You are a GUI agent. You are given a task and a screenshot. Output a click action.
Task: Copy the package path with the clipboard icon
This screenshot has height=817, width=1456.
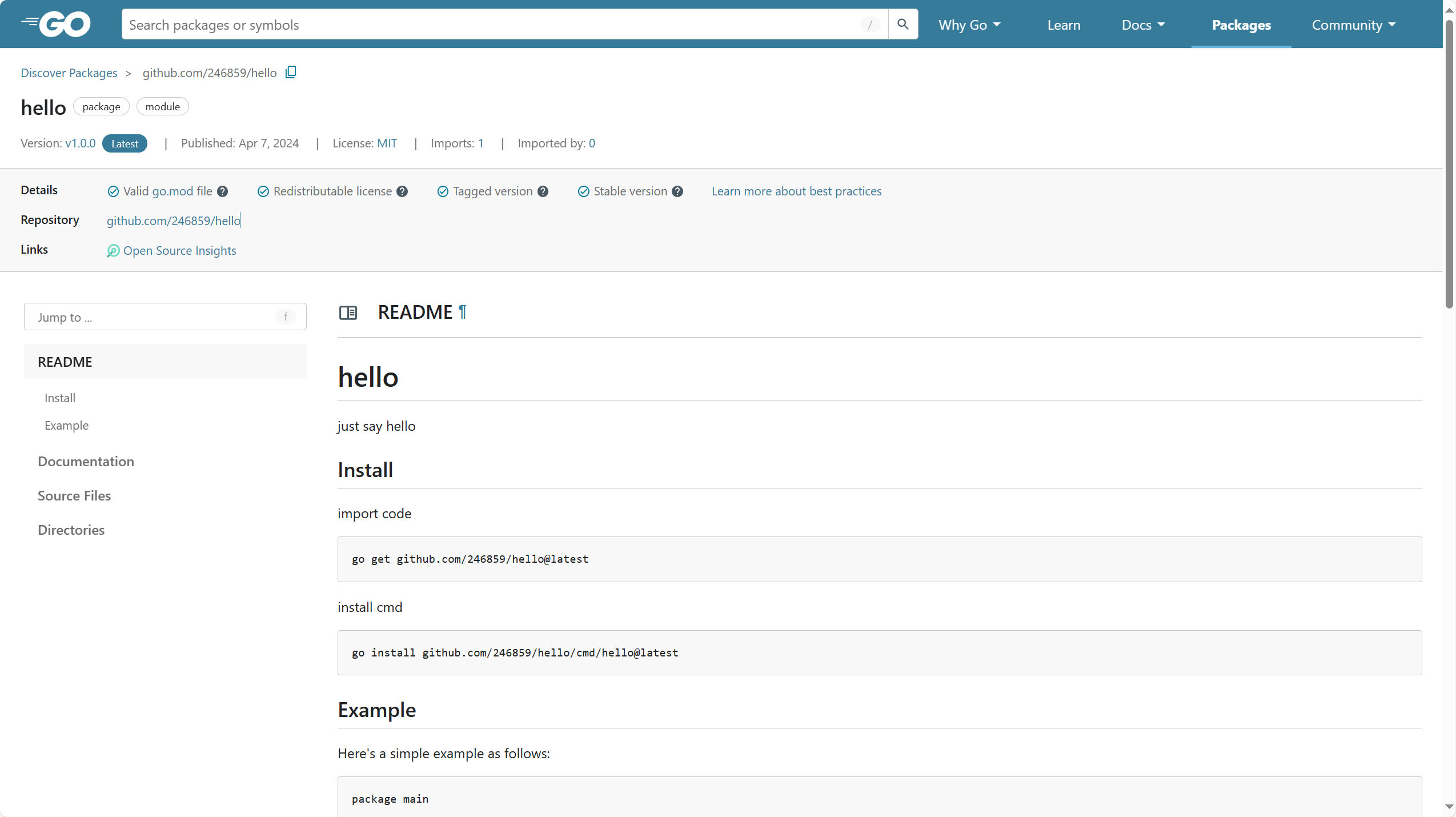point(291,72)
